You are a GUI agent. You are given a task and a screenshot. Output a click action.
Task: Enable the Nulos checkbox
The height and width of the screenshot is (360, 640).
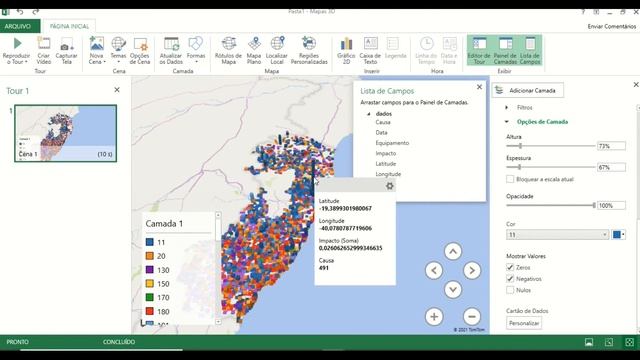[510, 290]
